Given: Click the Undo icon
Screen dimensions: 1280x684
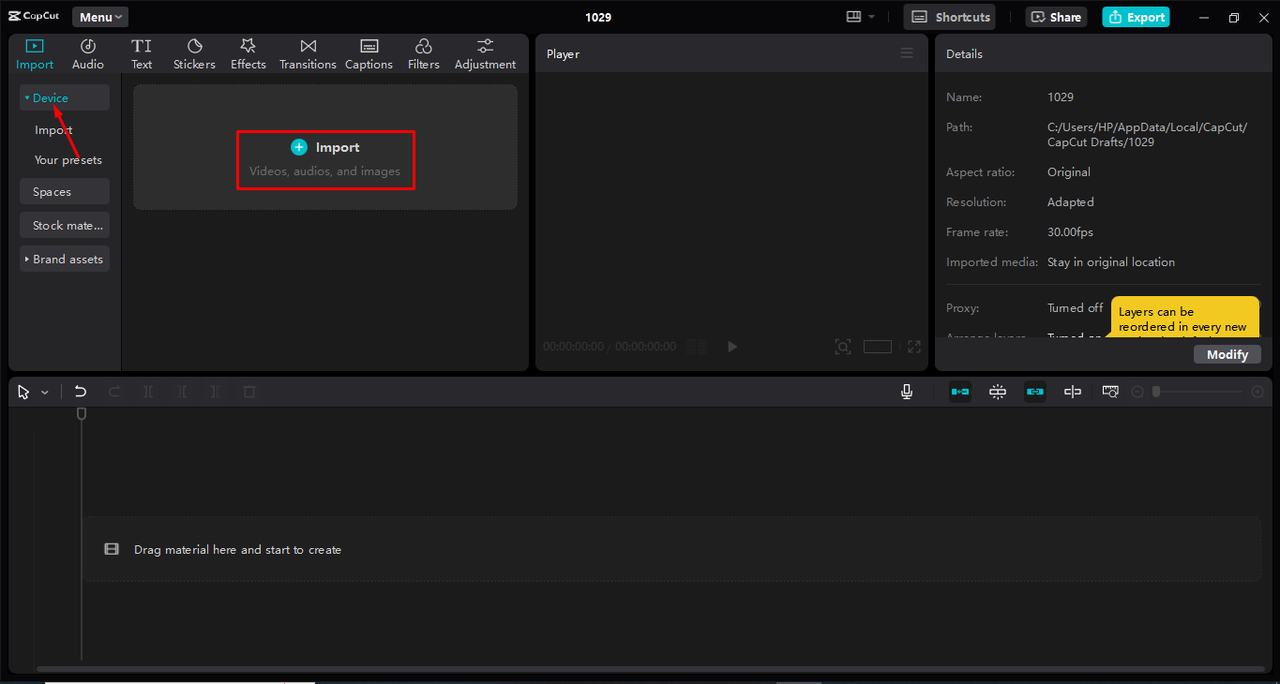Looking at the screenshot, I should tap(81, 392).
